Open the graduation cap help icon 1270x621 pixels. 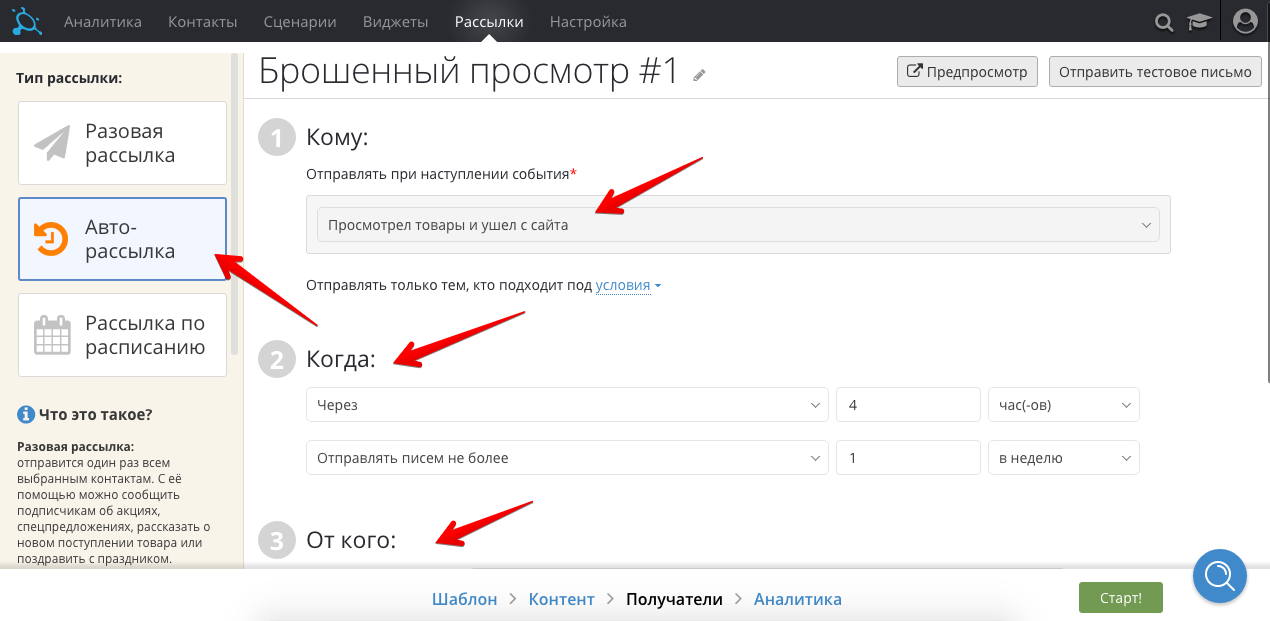click(x=1197, y=22)
